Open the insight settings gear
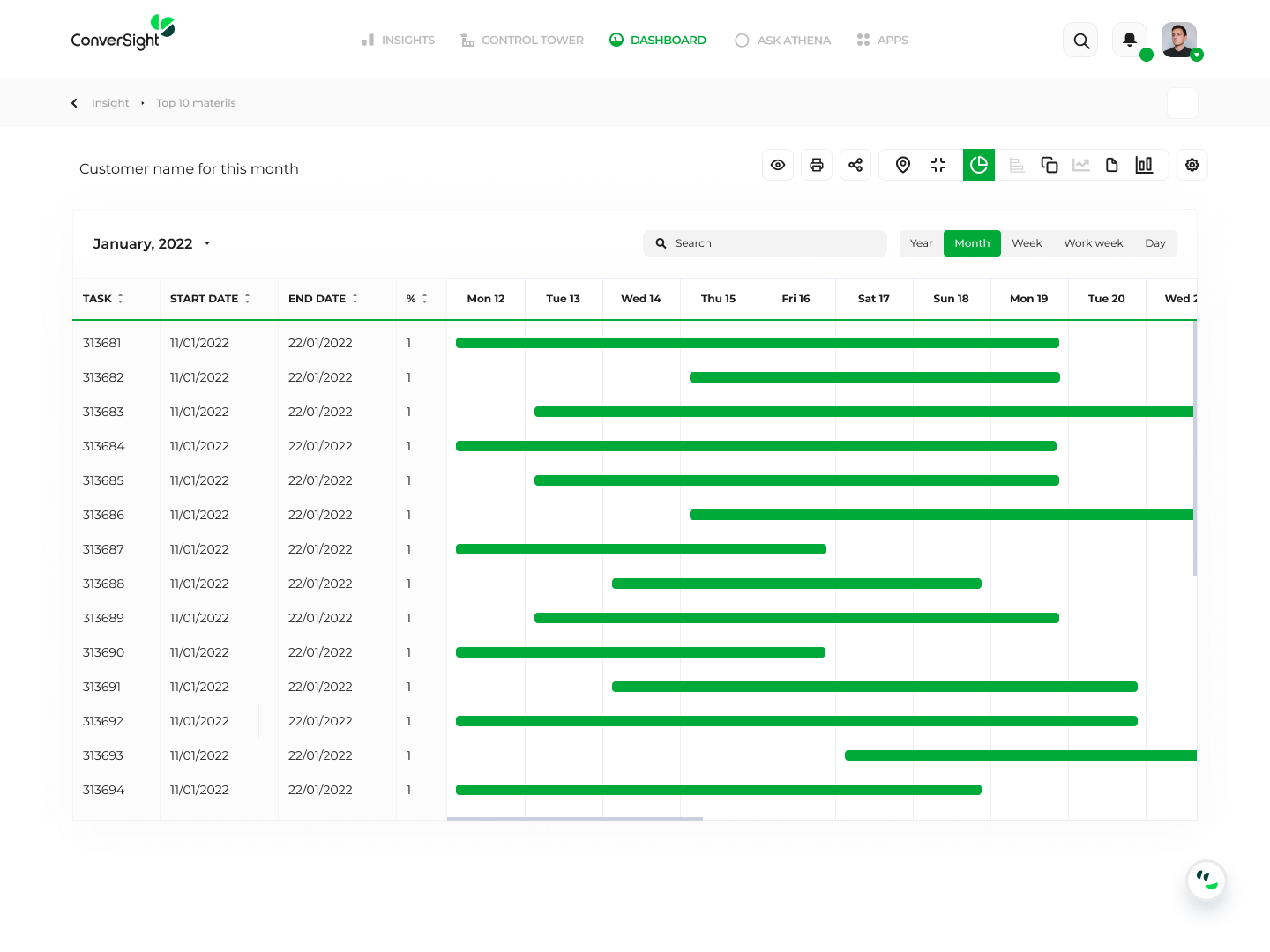This screenshot has width=1270, height=952. 1192,165
